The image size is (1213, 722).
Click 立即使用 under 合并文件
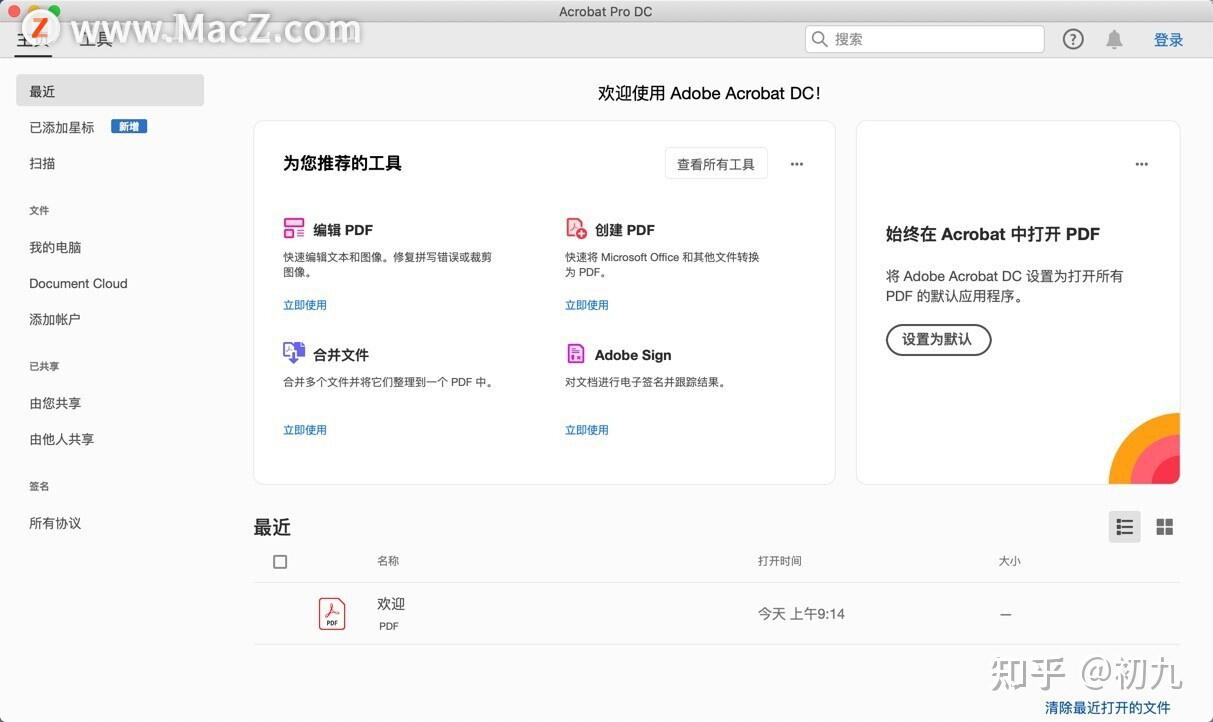[305, 430]
